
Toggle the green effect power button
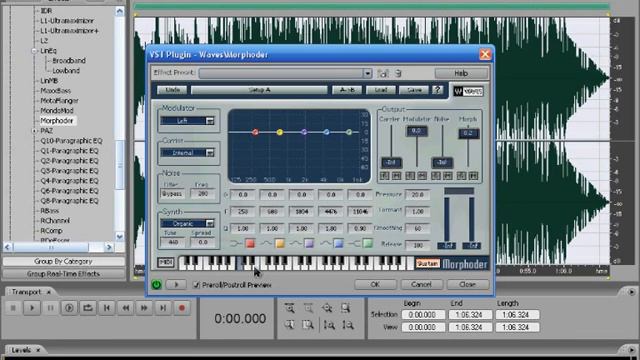click(x=156, y=284)
